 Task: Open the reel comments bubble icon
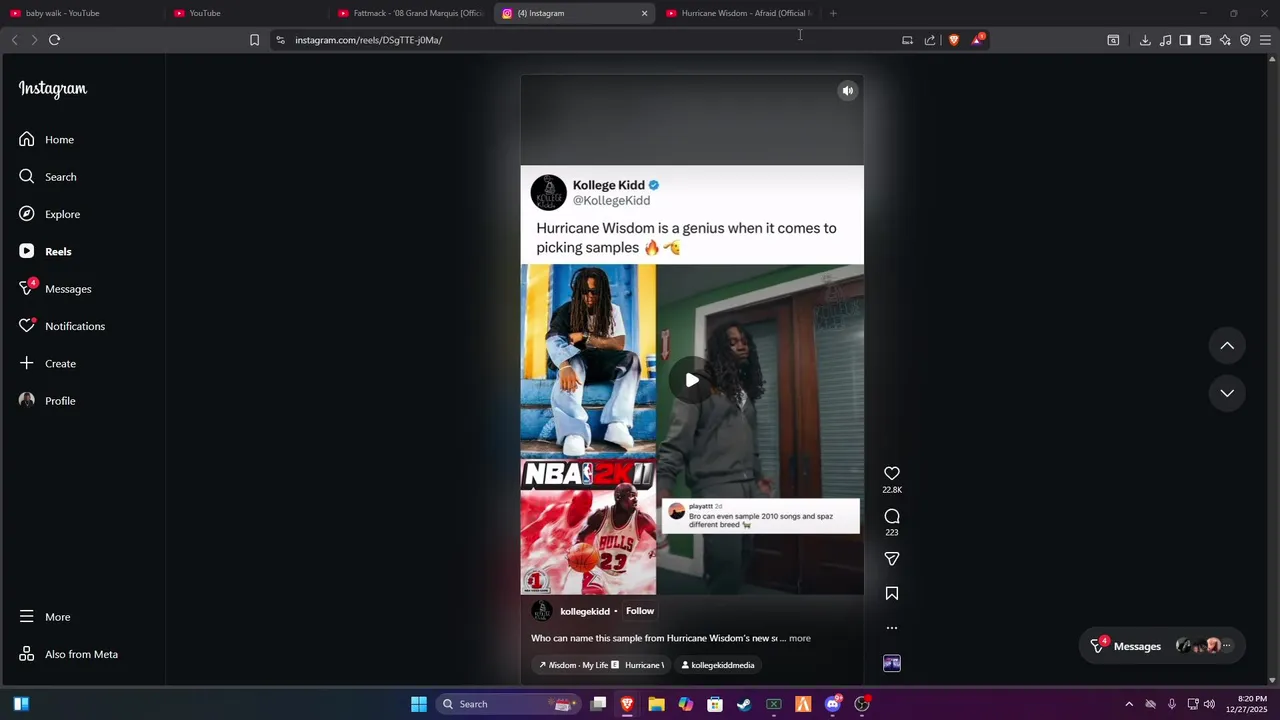click(892, 516)
